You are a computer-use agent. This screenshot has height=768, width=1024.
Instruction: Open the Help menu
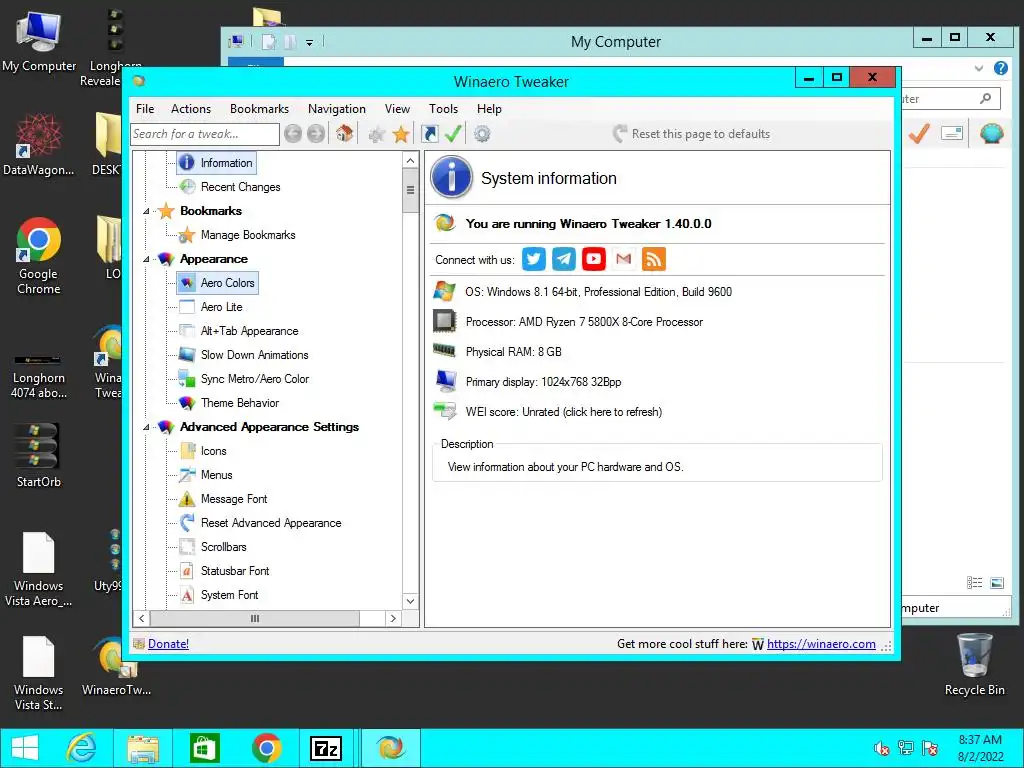[x=489, y=109]
